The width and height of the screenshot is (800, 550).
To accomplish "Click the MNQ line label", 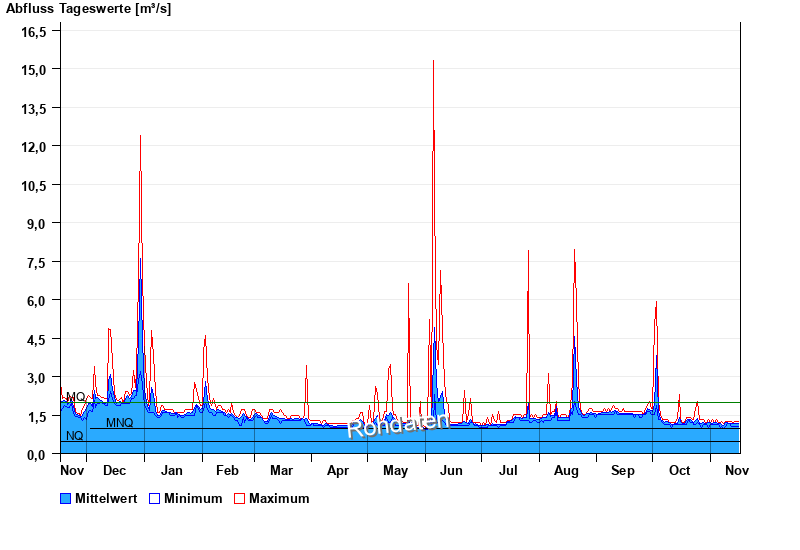I will coord(119,423).
